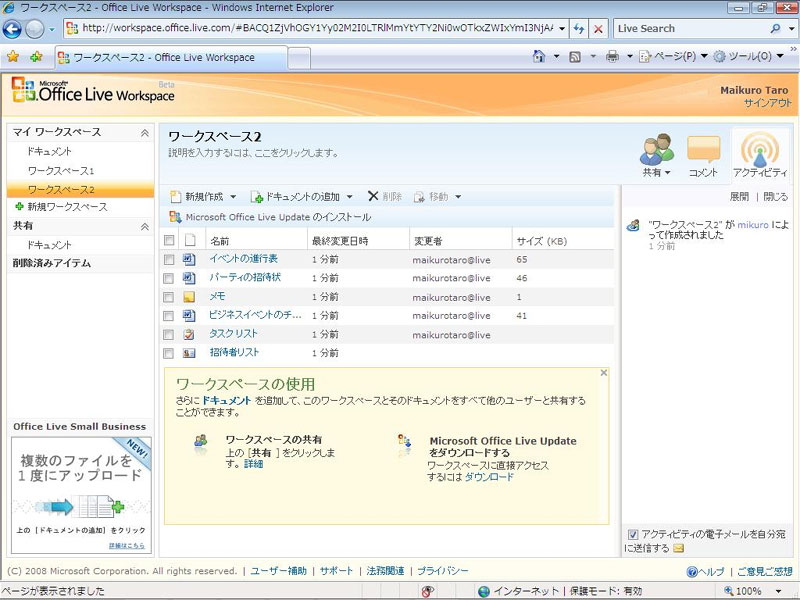800x600 pixels.
Task: Click the Refresh page icon
Action: click(x=579, y=29)
